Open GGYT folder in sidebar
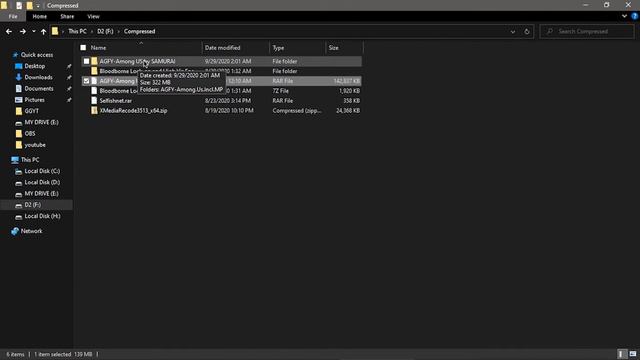Image resolution: width=640 pixels, height=360 pixels. click(31, 111)
